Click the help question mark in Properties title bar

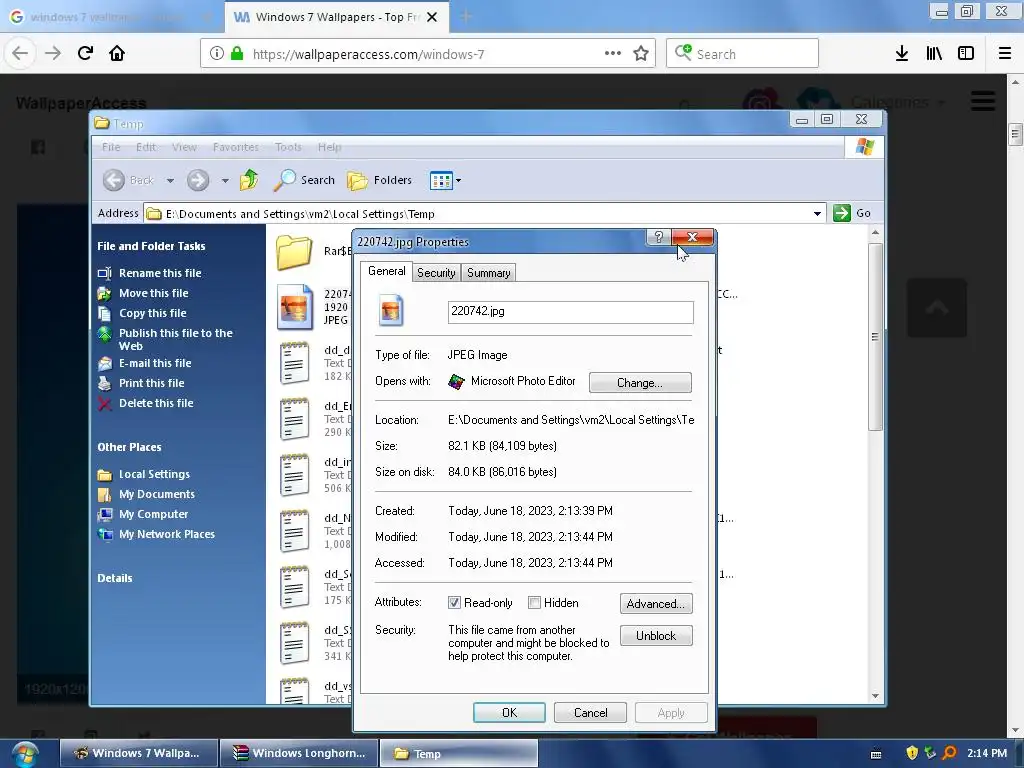coord(659,237)
